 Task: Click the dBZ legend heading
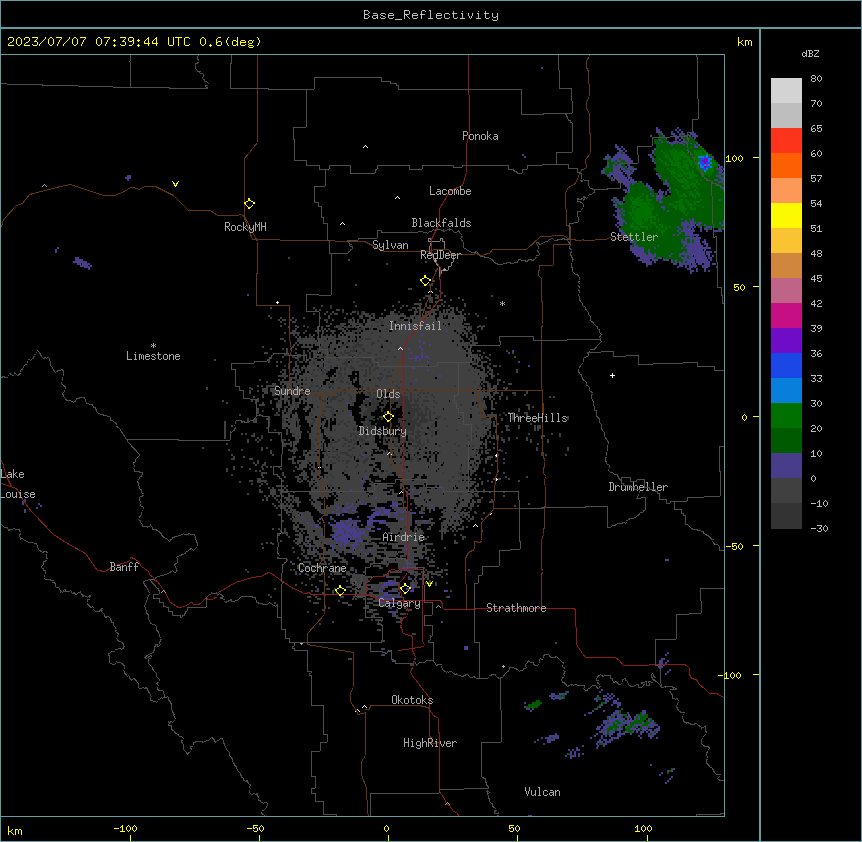click(x=810, y=53)
